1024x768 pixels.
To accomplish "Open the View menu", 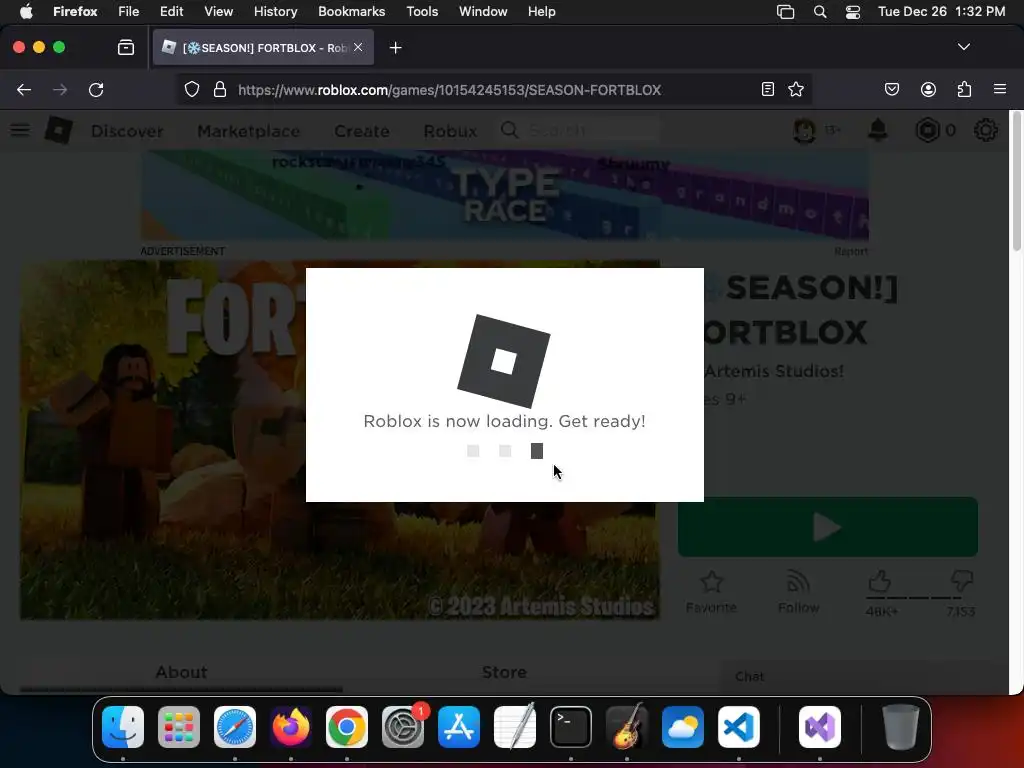I will pos(218,11).
